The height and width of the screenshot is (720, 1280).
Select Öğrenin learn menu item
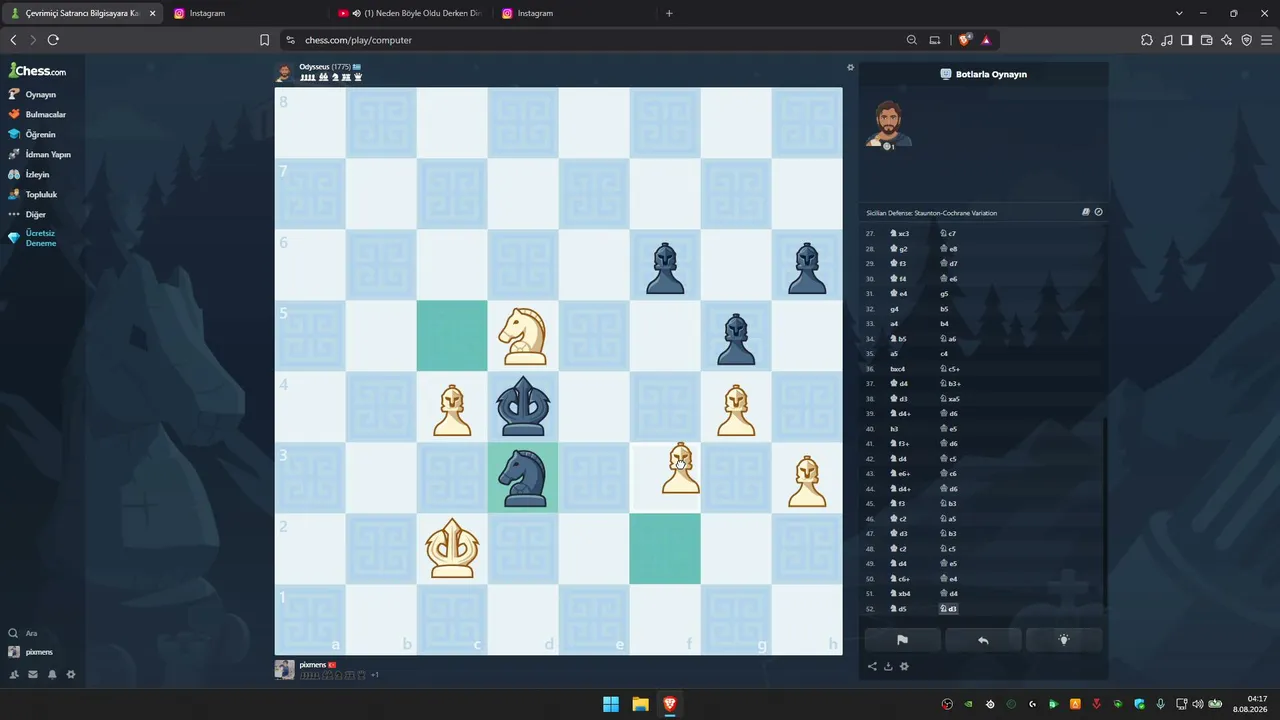click(x=32, y=134)
